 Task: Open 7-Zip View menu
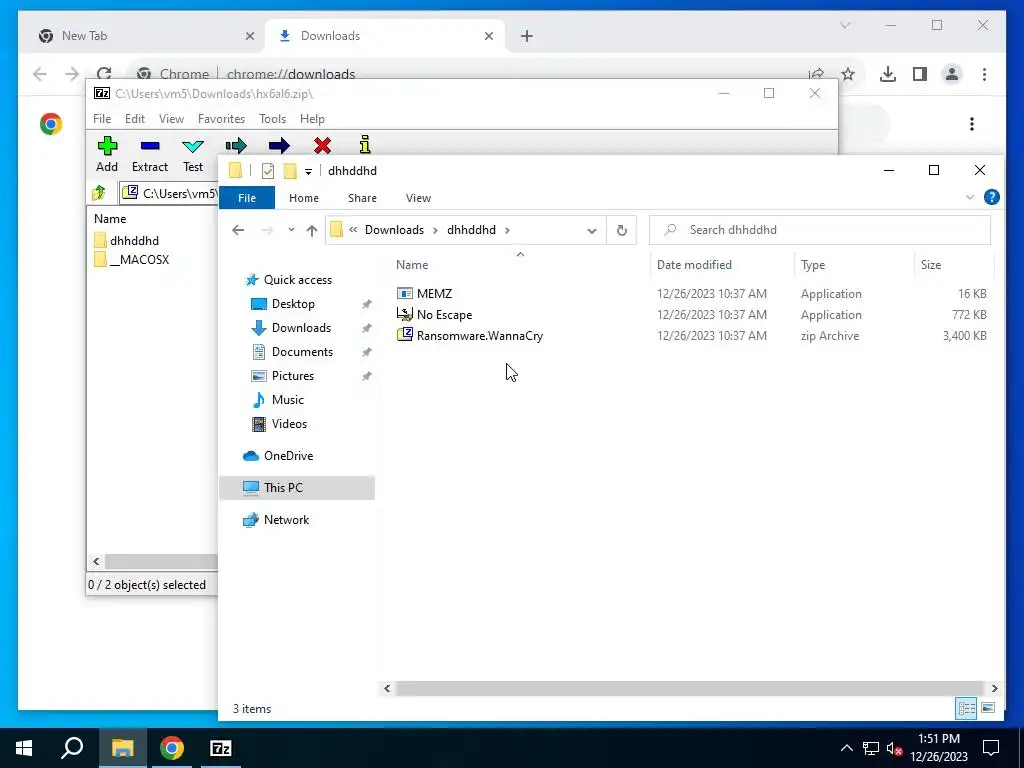(x=171, y=119)
